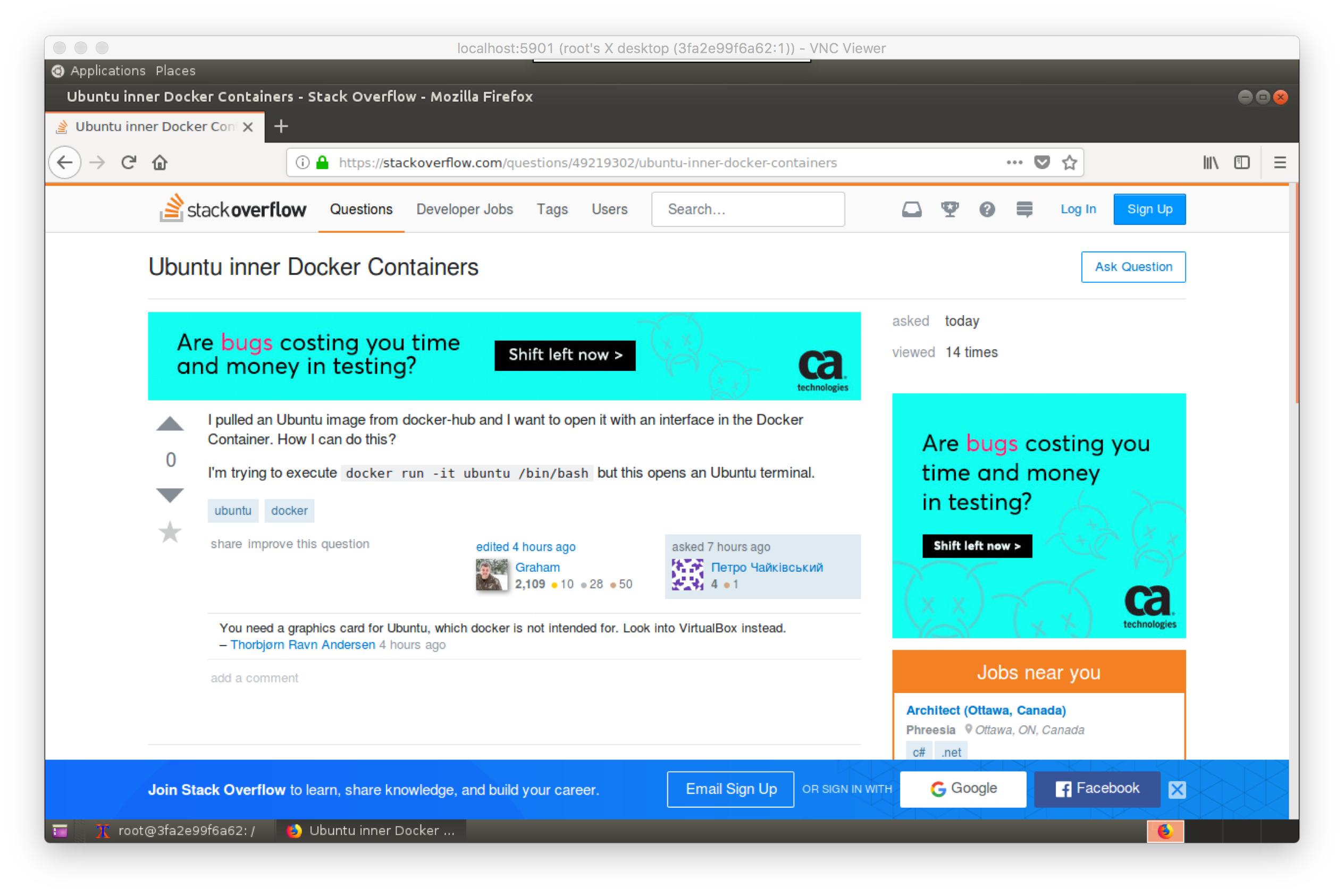
Task: Reload the page in Firefox
Action: tap(129, 162)
